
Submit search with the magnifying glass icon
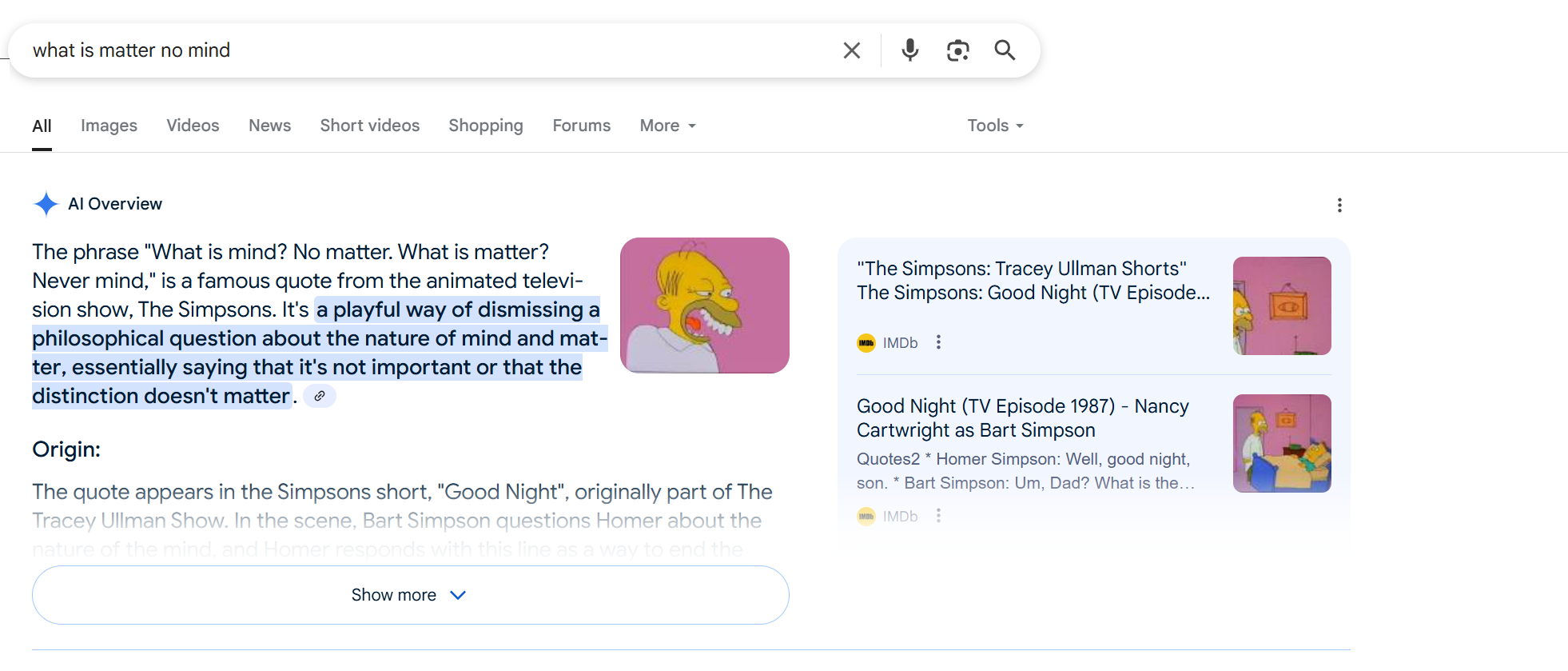coord(1005,50)
